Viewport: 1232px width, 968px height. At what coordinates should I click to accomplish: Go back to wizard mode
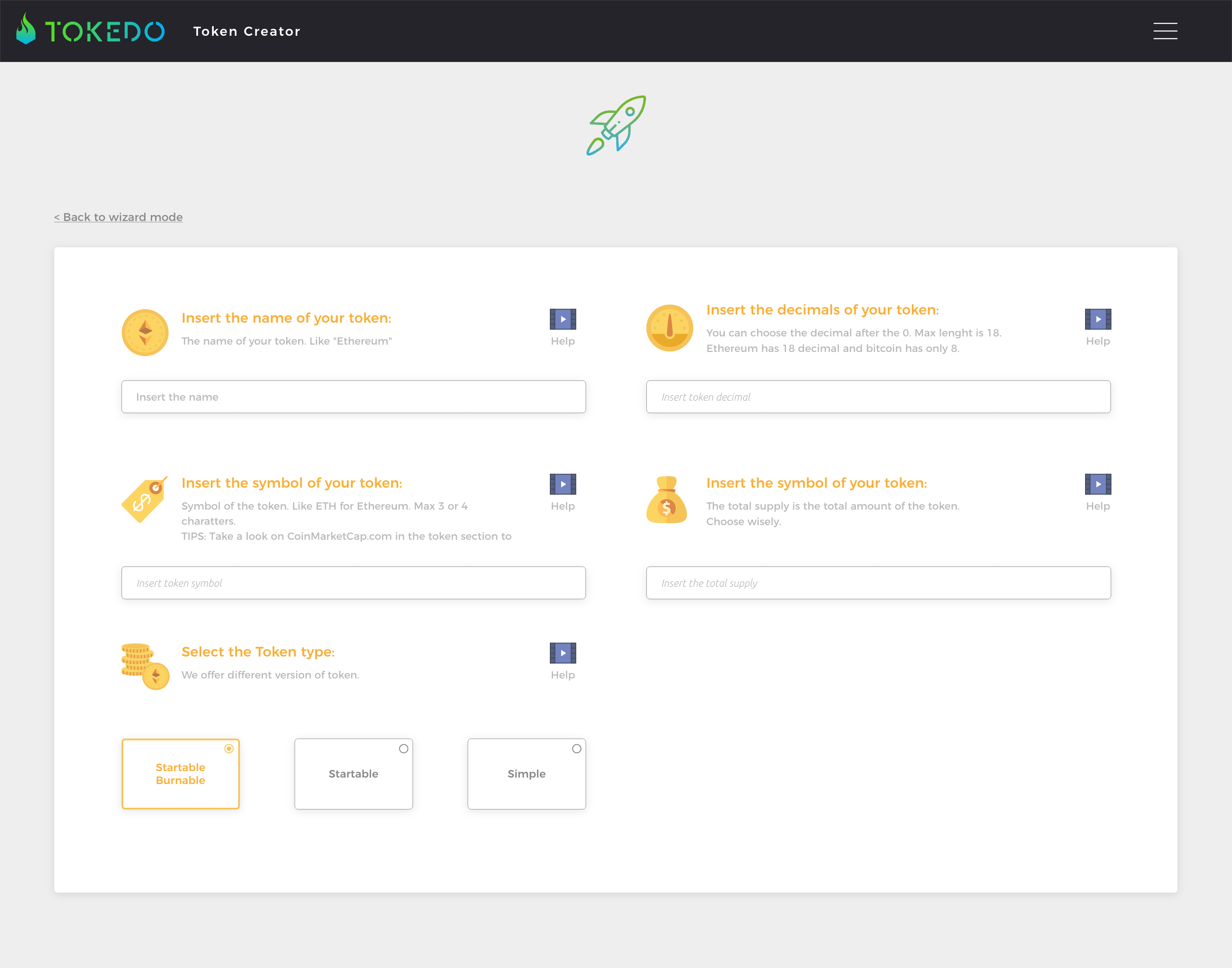tap(119, 217)
